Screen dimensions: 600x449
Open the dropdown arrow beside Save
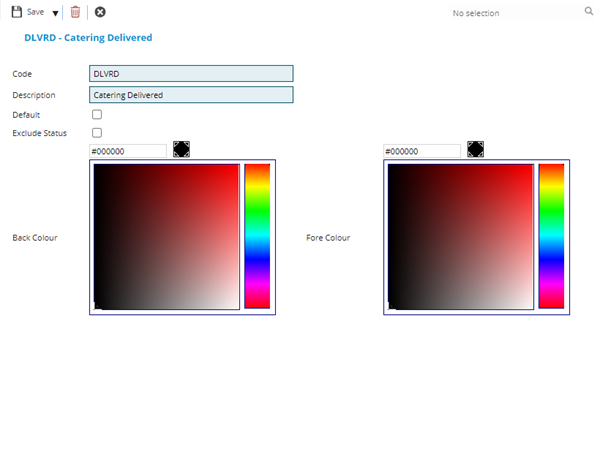[x=55, y=13]
